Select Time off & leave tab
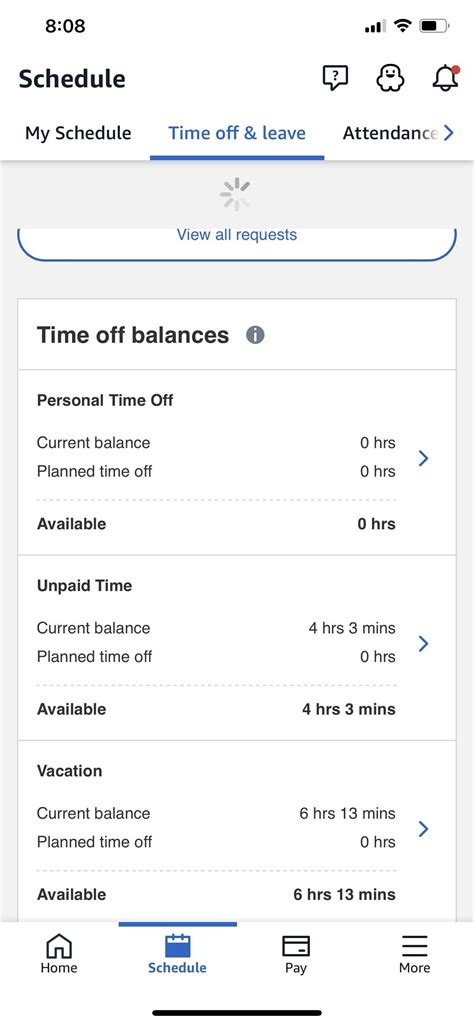 click(237, 133)
